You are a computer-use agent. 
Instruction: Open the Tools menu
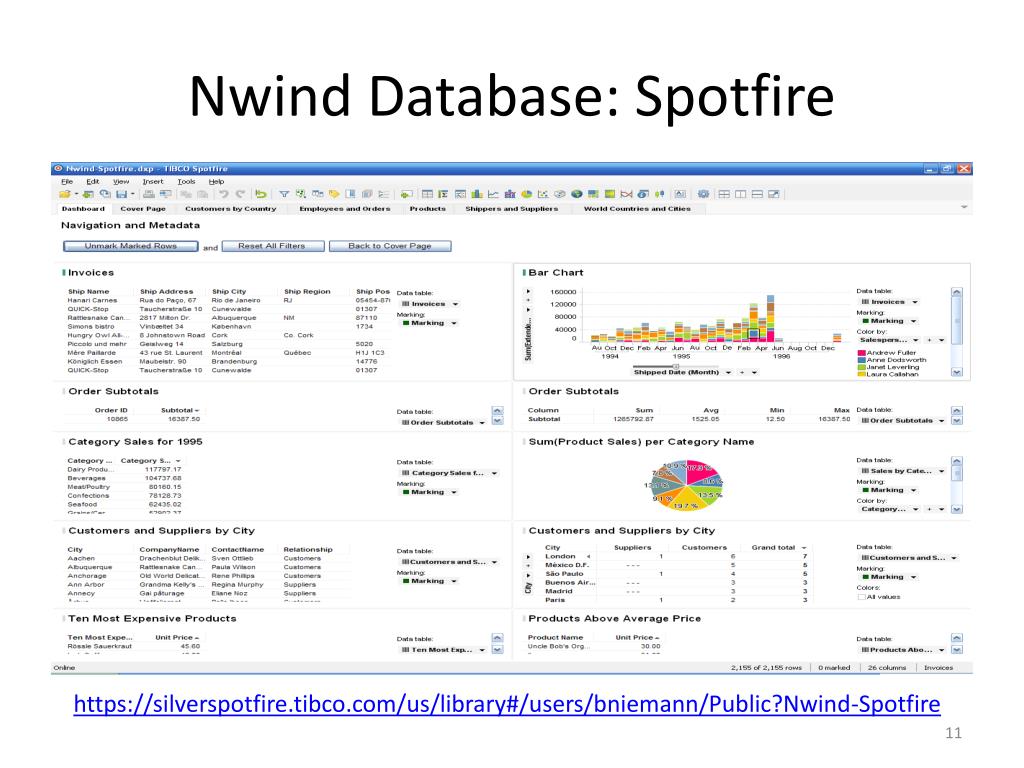click(x=186, y=182)
